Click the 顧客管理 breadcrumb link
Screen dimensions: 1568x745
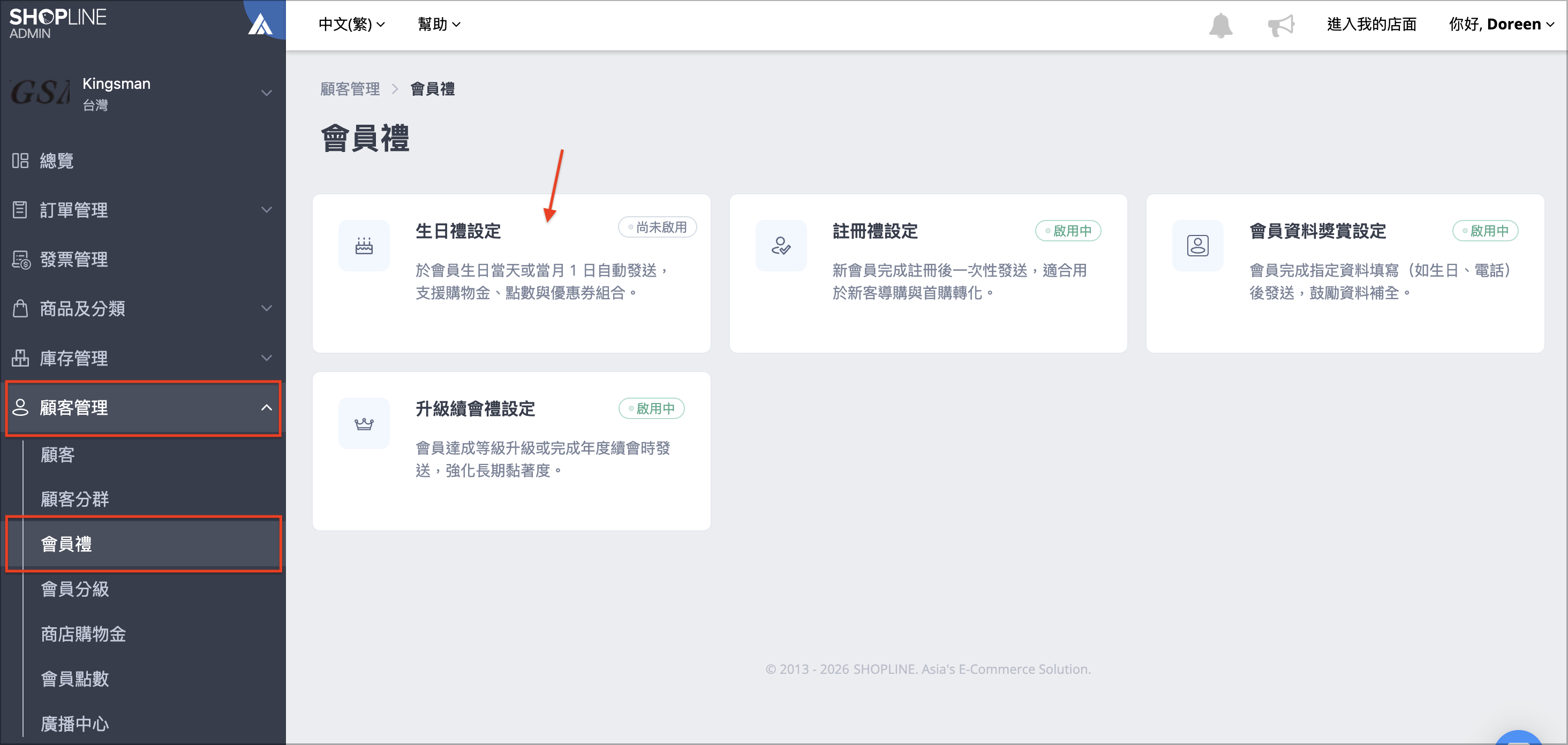350,89
